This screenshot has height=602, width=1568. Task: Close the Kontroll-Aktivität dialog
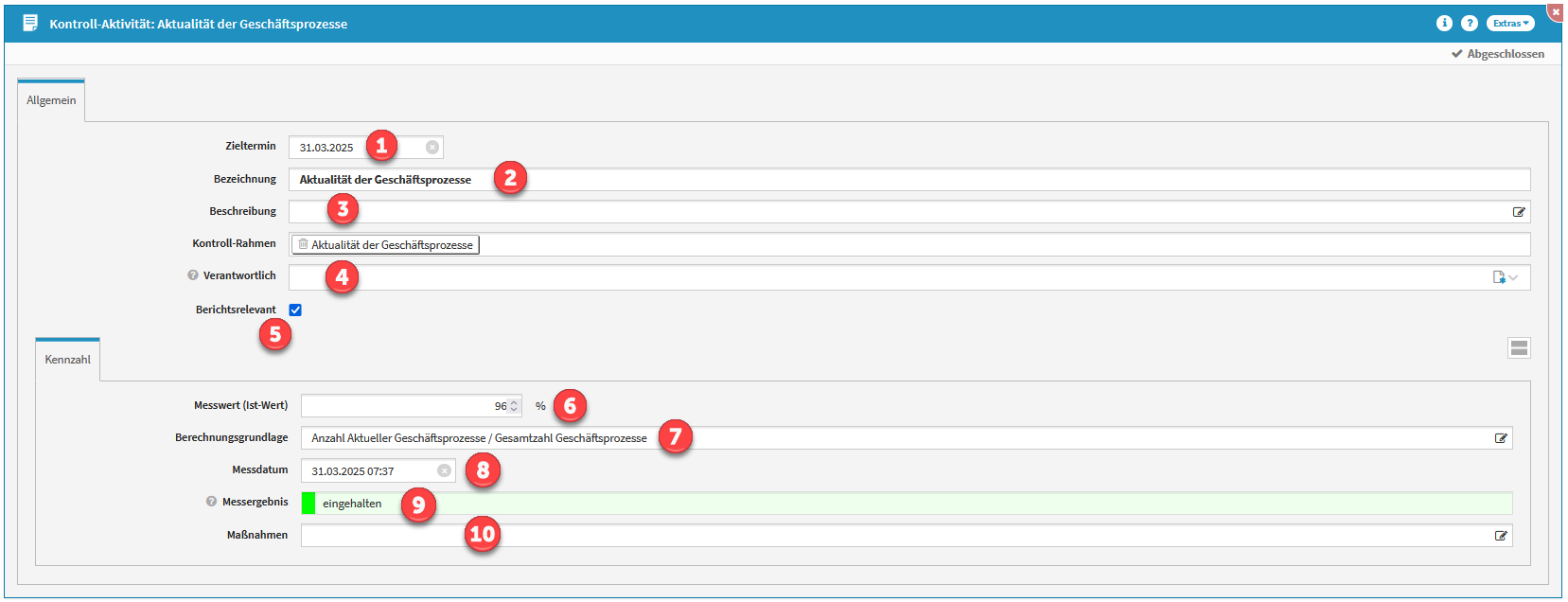pos(1556,11)
